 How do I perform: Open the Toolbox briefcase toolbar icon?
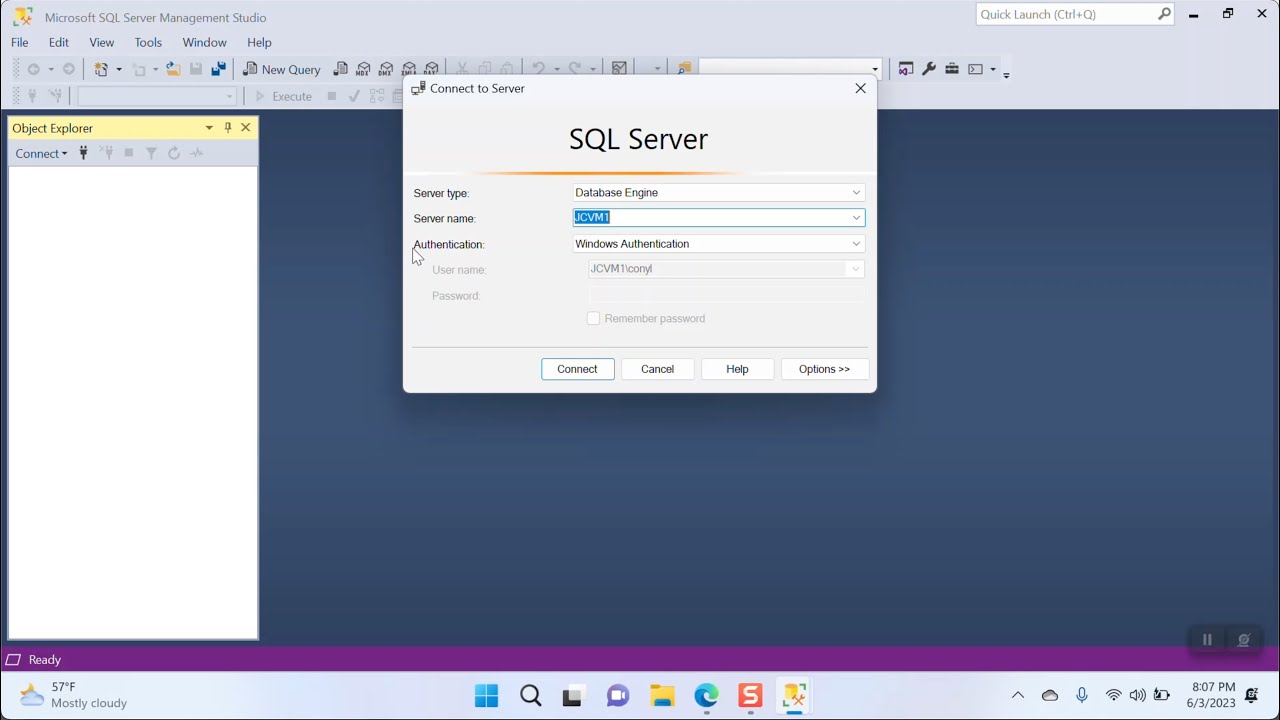pos(952,69)
